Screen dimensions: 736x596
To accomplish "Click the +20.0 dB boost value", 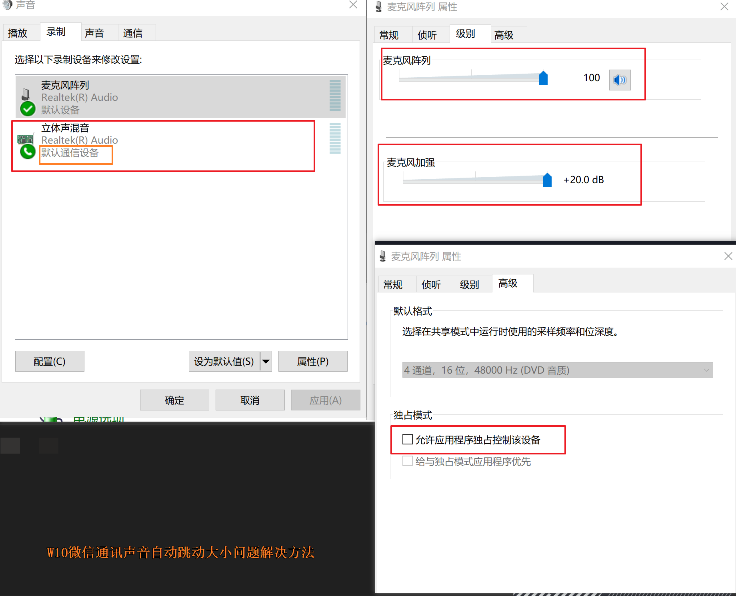I will 584,180.
